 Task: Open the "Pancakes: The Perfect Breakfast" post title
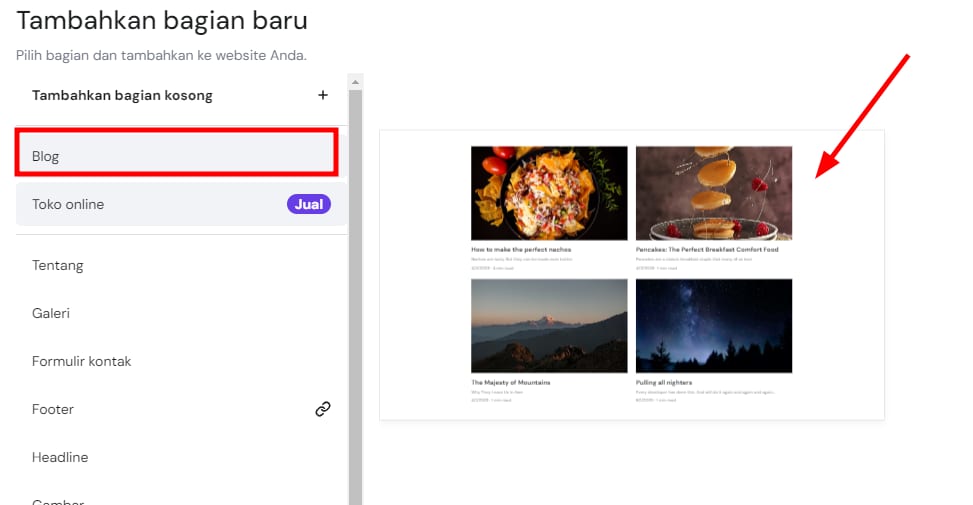[707, 249]
